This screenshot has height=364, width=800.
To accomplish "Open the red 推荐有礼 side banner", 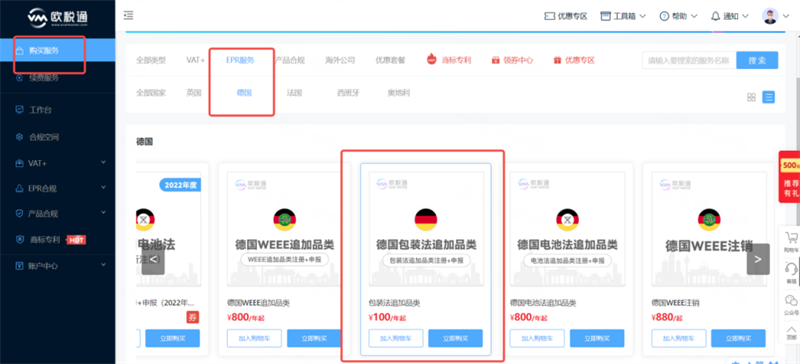I will click(790, 177).
